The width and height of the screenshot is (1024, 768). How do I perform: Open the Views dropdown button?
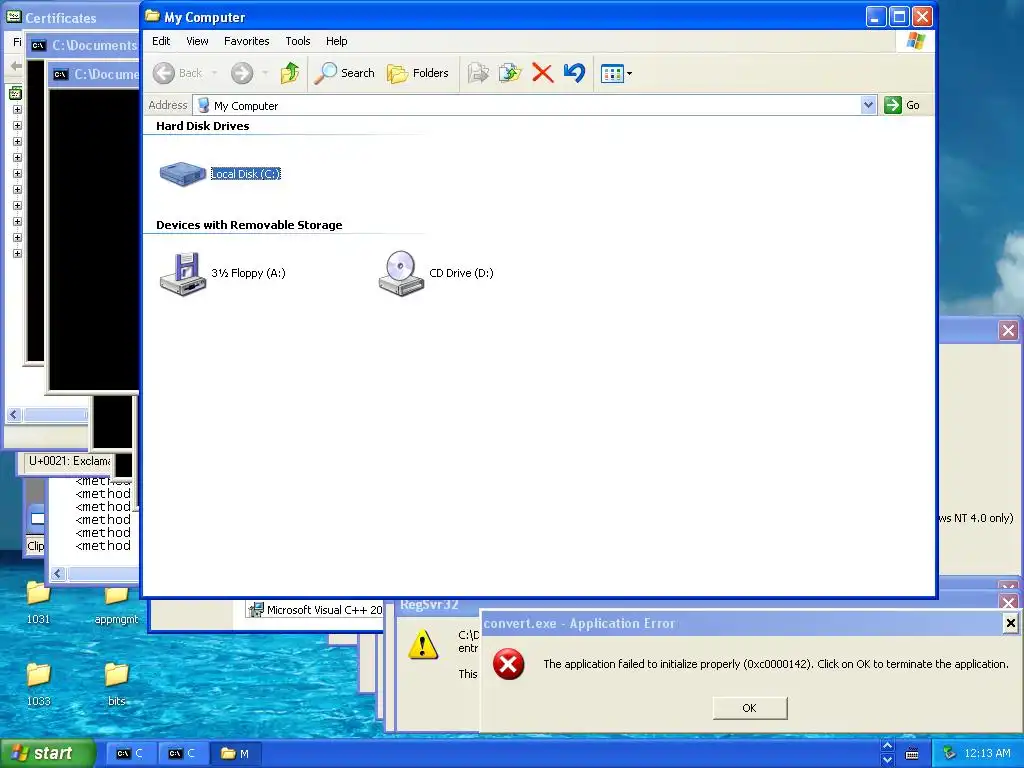(x=616, y=74)
